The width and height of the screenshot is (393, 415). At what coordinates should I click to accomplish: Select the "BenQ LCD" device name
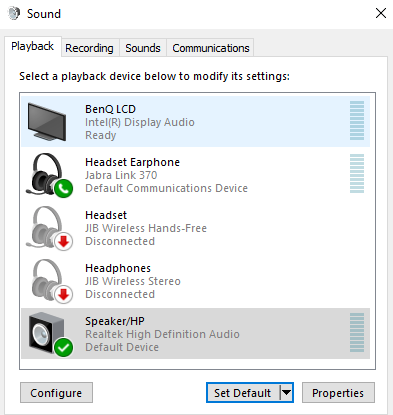(x=110, y=109)
